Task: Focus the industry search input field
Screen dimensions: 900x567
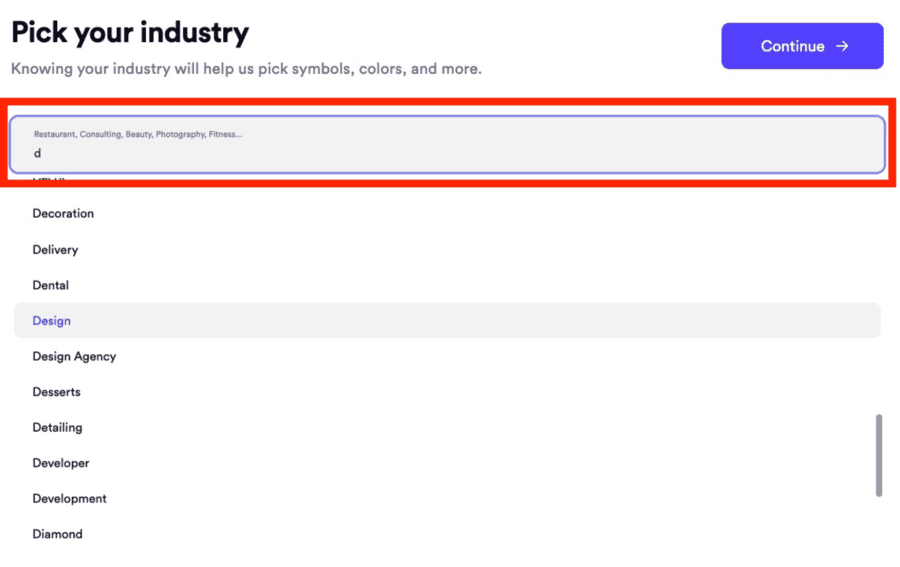Action: click(447, 145)
